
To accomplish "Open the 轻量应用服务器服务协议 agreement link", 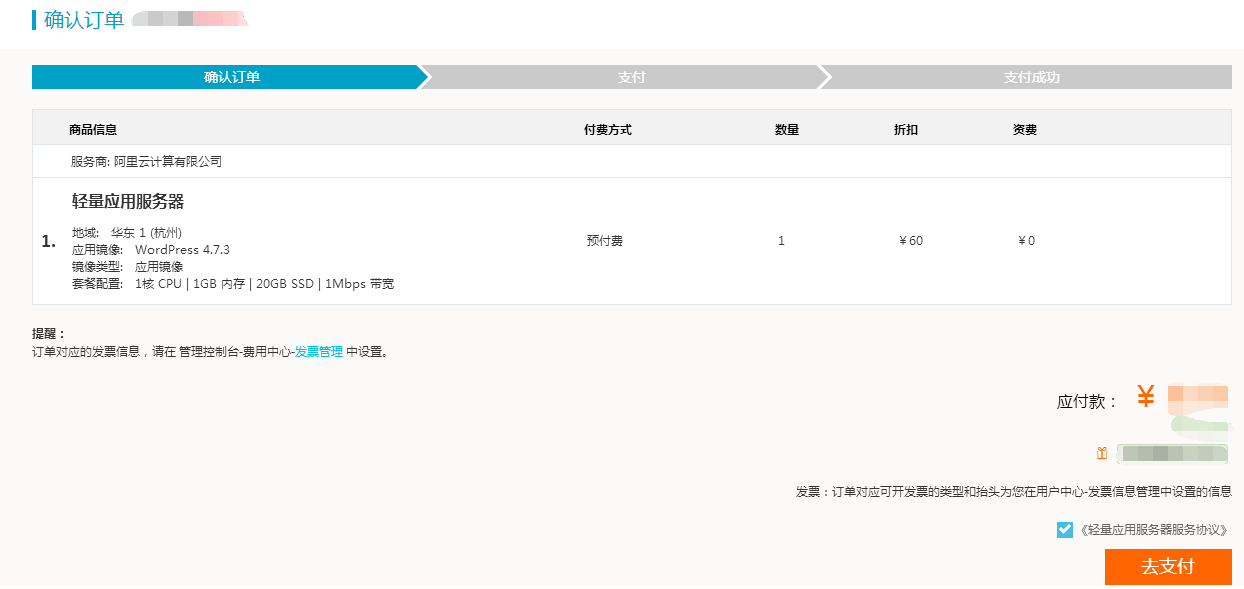I will (1154, 530).
